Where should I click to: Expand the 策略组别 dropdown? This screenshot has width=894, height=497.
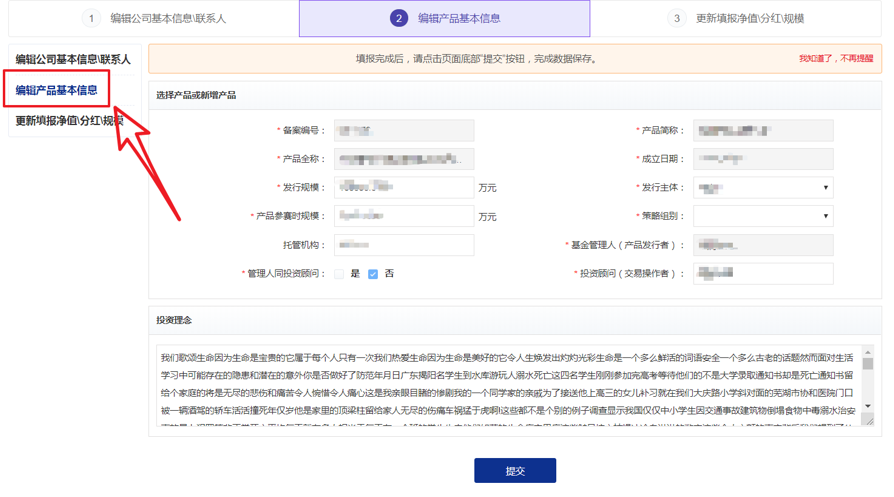(x=762, y=216)
